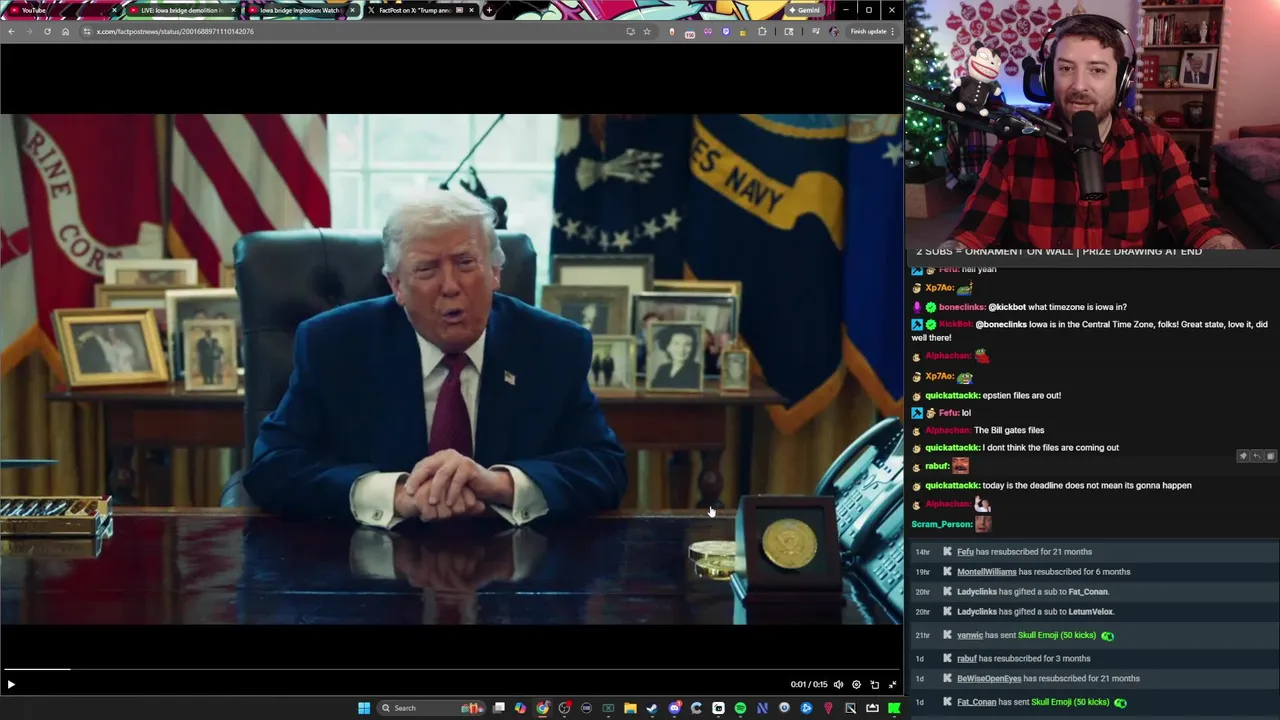
Task: Open video settings gear icon
Action: coord(856,684)
